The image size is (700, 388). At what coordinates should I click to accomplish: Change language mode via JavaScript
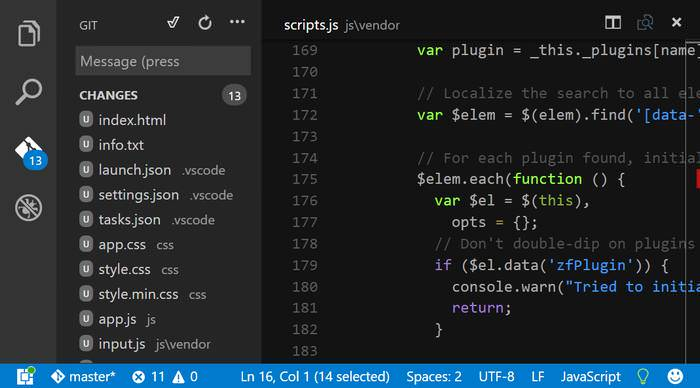[x=591, y=377]
